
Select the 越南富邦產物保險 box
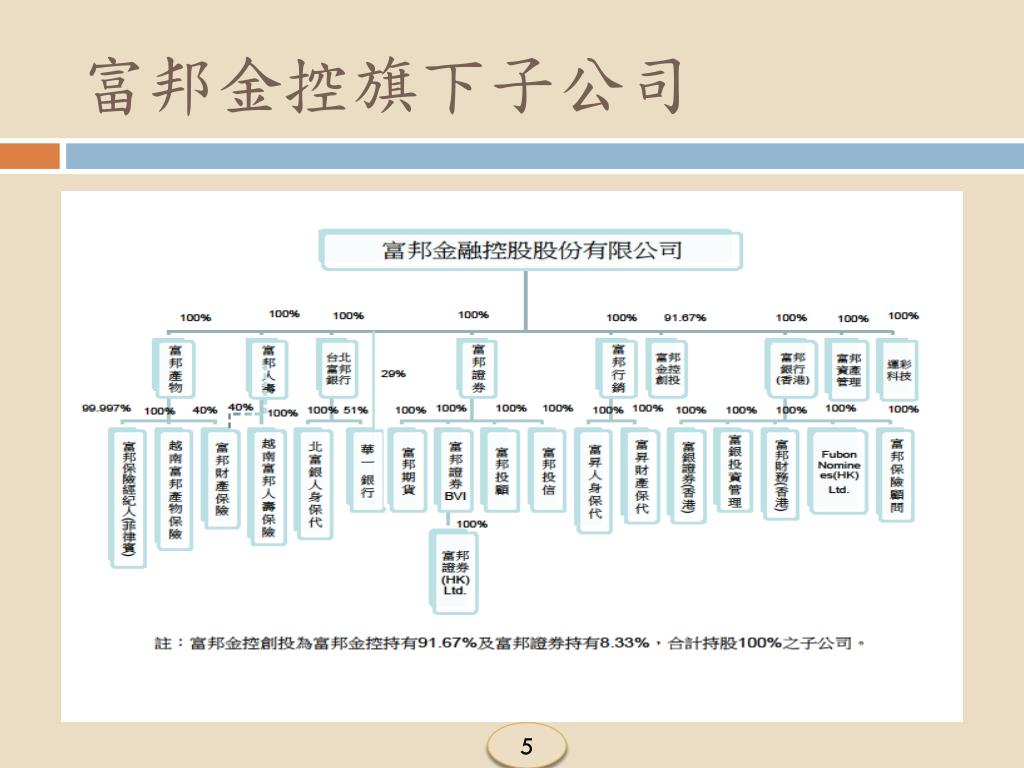click(x=174, y=489)
